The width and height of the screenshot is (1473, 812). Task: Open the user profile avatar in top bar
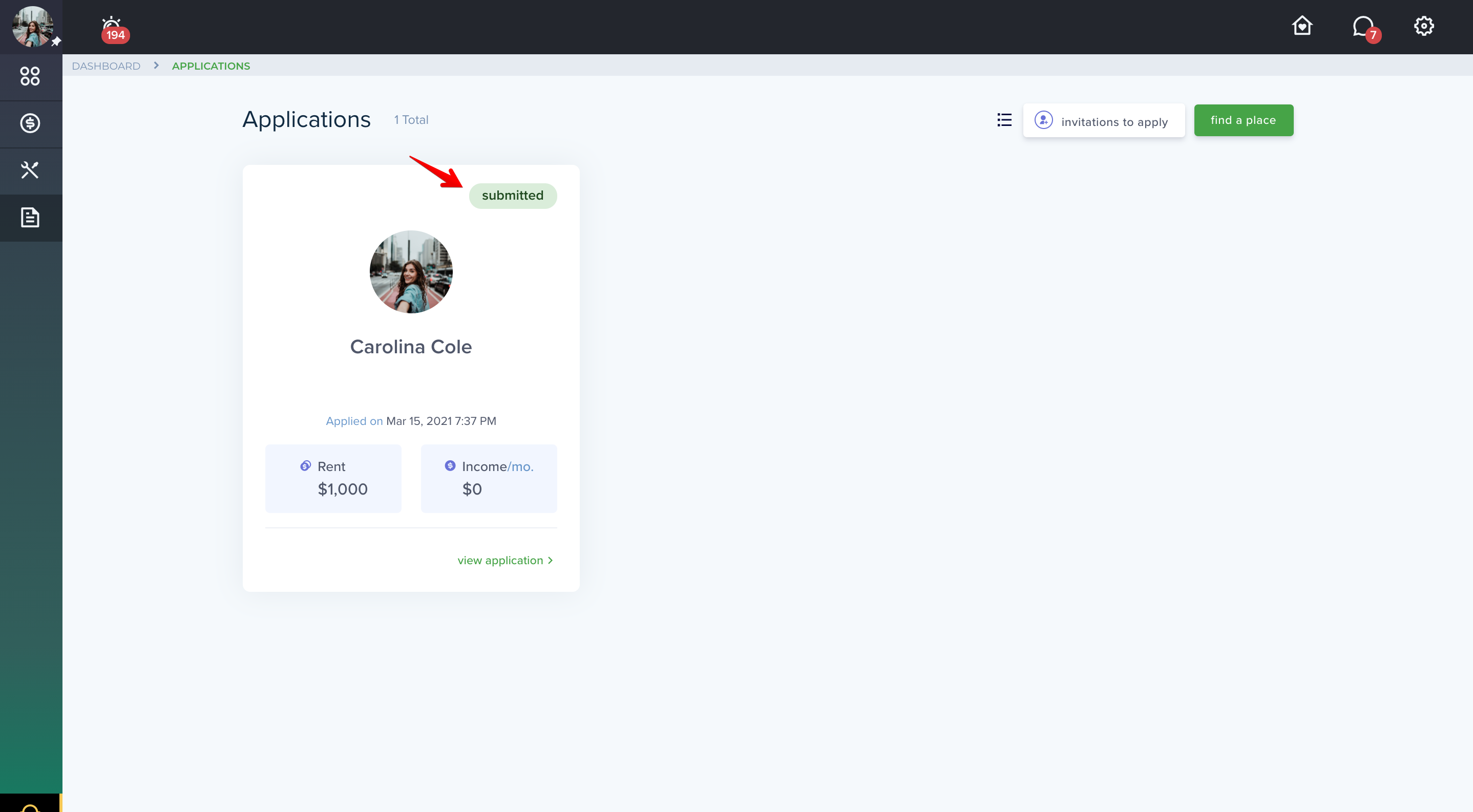(x=33, y=26)
